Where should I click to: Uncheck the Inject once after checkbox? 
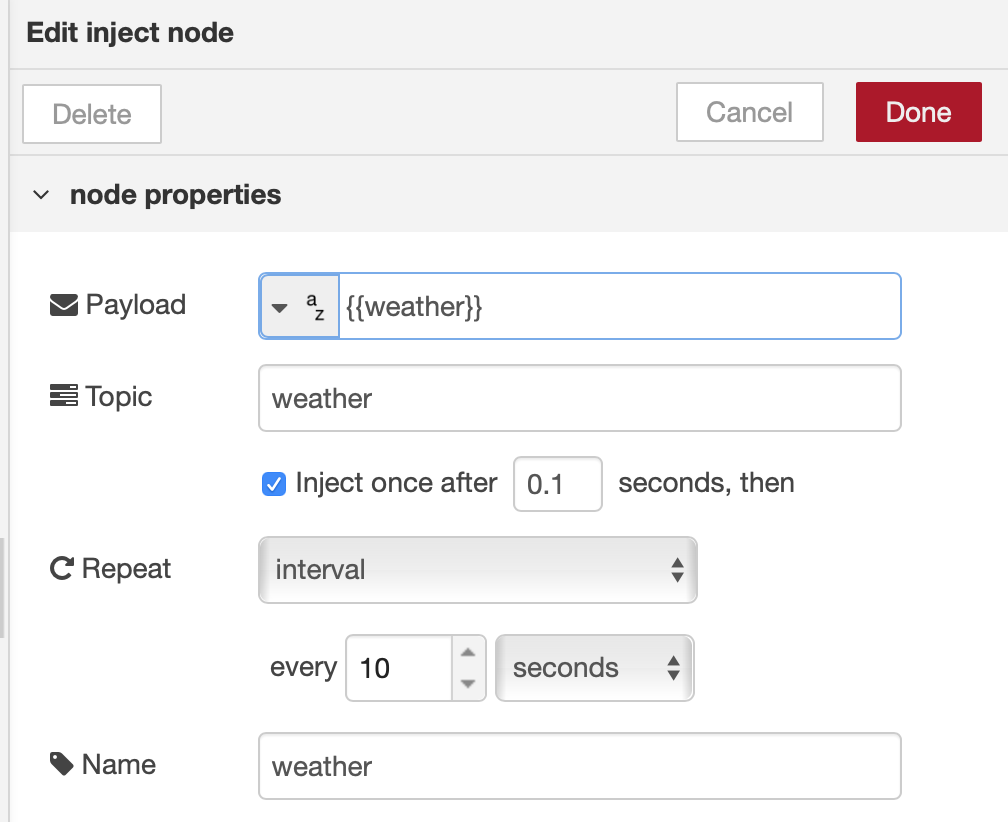tap(273, 483)
